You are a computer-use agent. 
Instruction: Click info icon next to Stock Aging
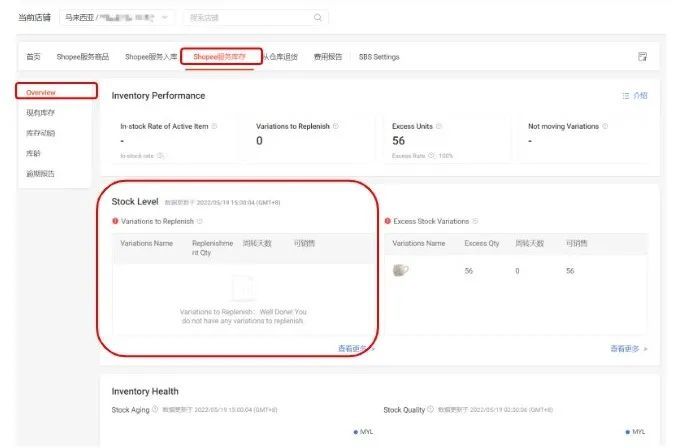(x=155, y=409)
